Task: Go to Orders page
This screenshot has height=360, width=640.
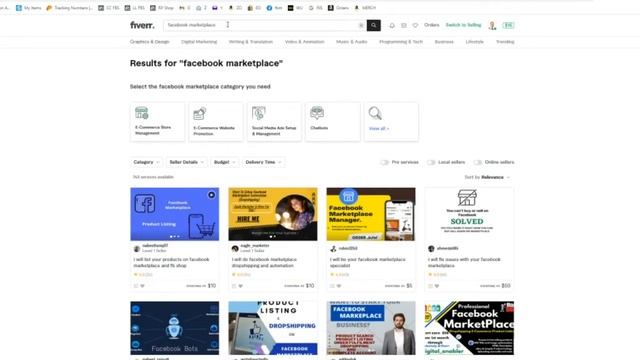Action: (x=431, y=25)
